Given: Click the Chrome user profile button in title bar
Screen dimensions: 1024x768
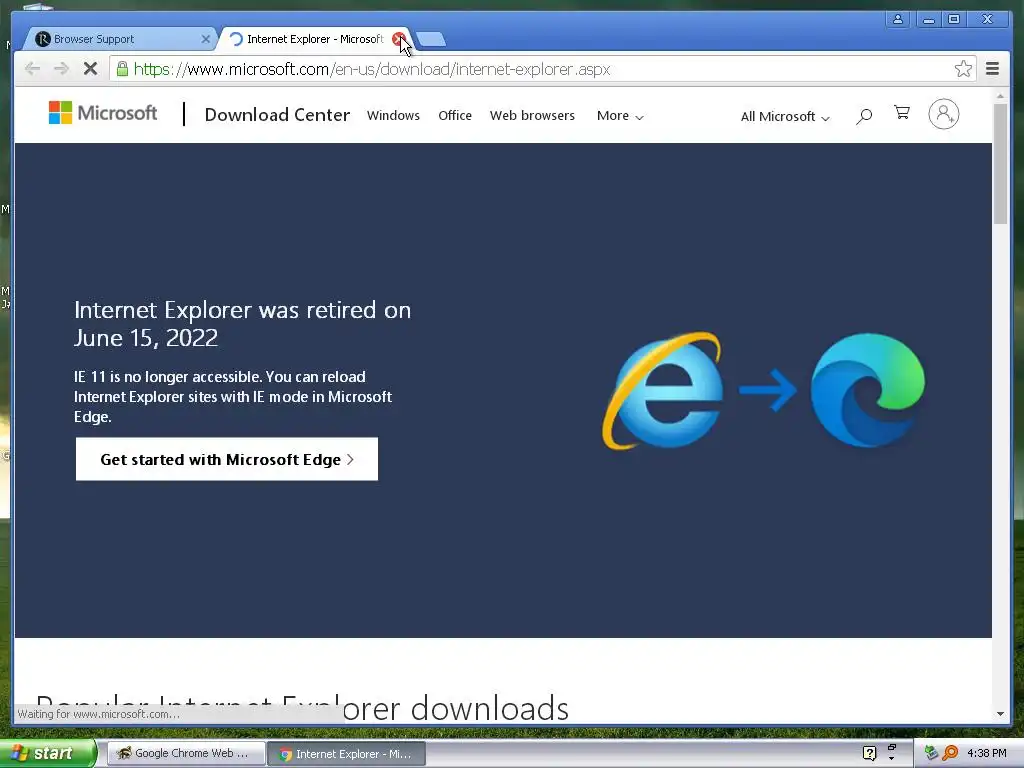Looking at the screenshot, I should pos(898,20).
